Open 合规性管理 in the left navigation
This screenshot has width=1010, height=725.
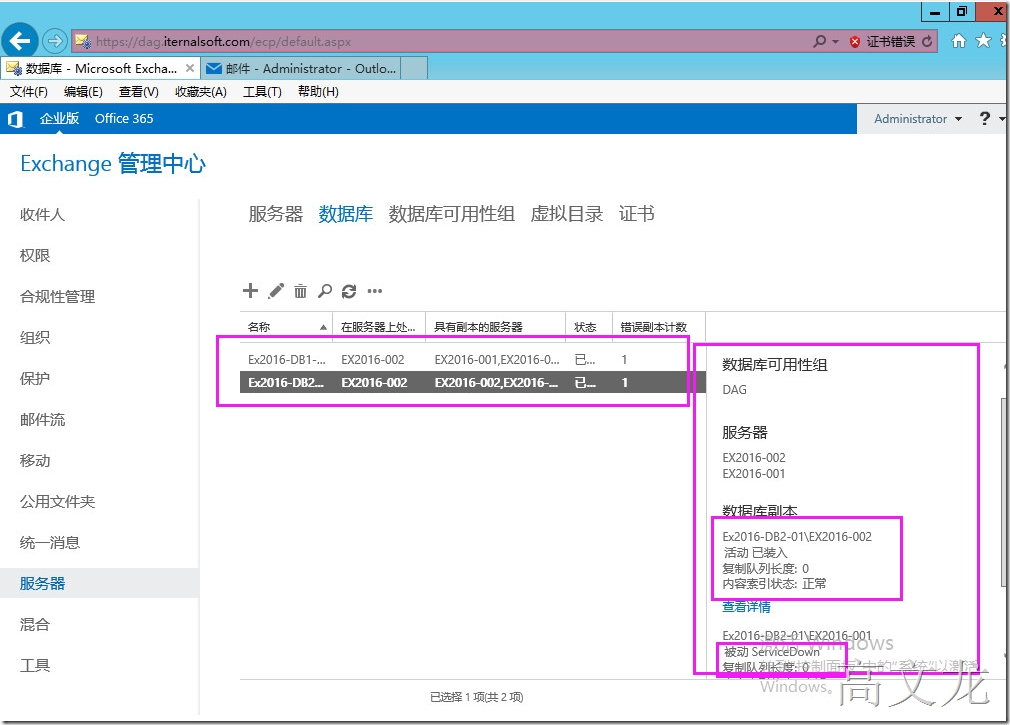(57, 296)
